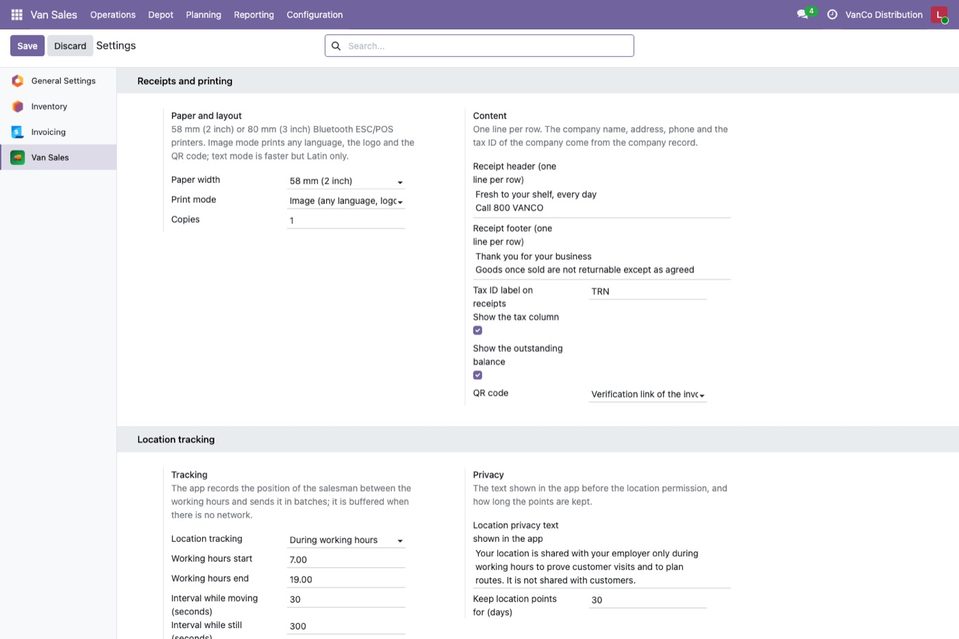Switch company via VanCo Distribution
959x639 pixels.
(884, 15)
